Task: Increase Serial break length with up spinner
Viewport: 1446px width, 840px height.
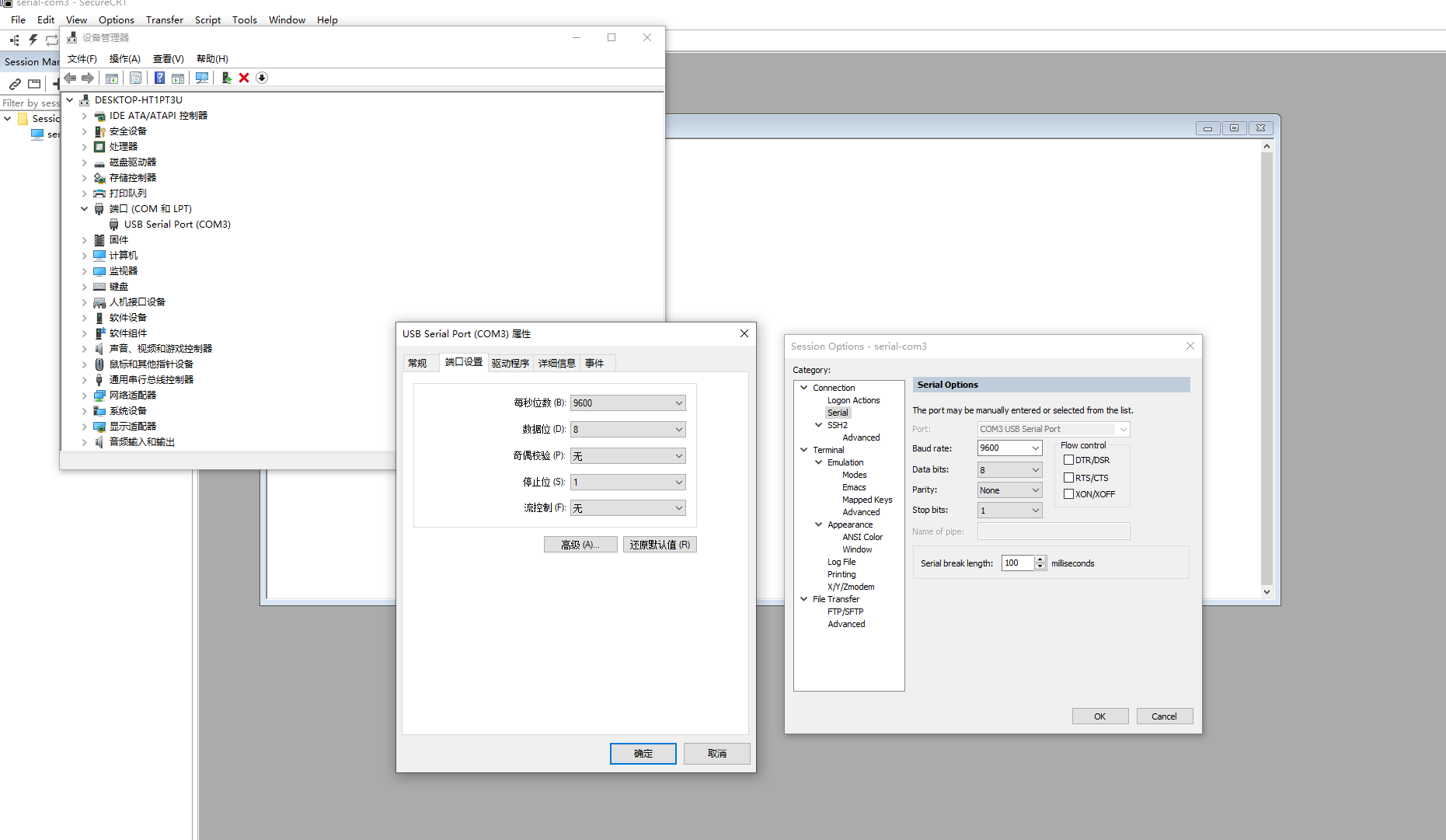Action: tap(1040, 559)
